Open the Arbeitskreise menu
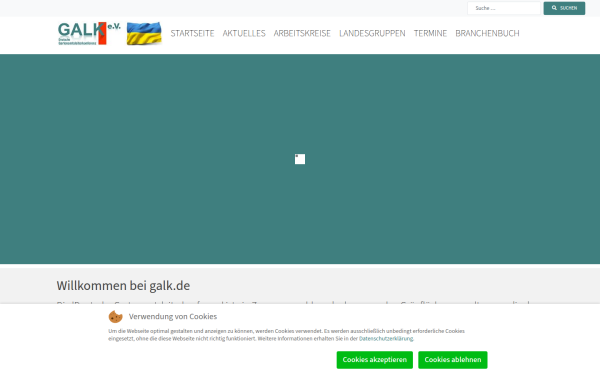This screenshot has width=600, height=375. coord(302,33)
